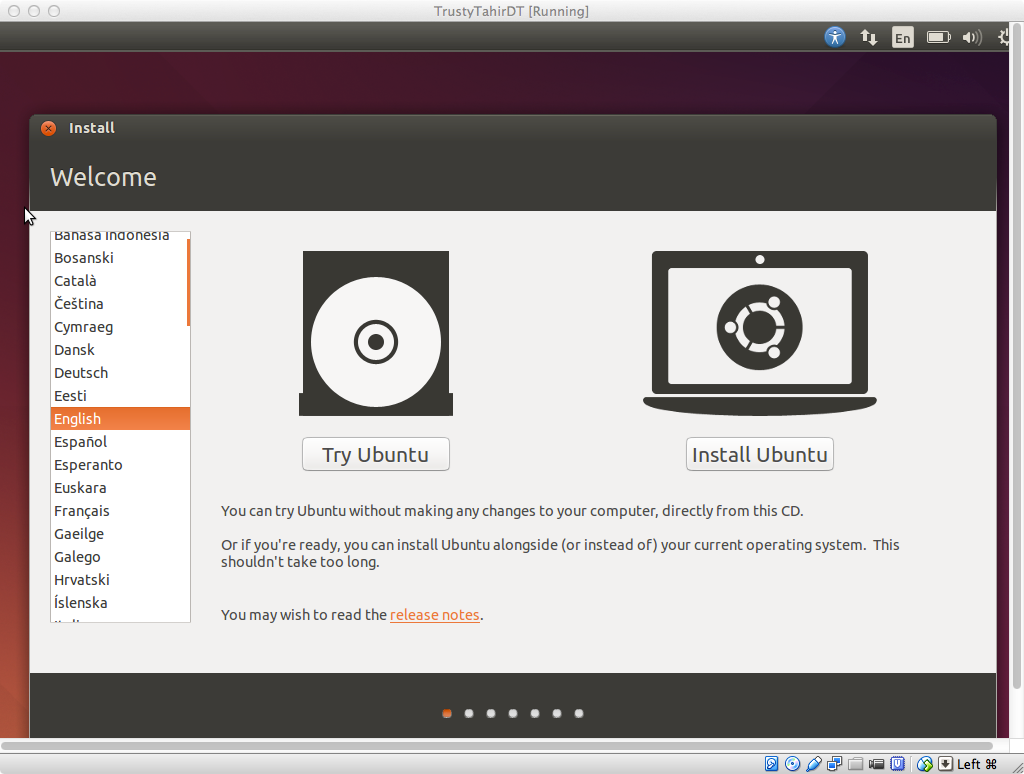
Task: Select Euskara in the language list
Action: (x=120, y=488)
